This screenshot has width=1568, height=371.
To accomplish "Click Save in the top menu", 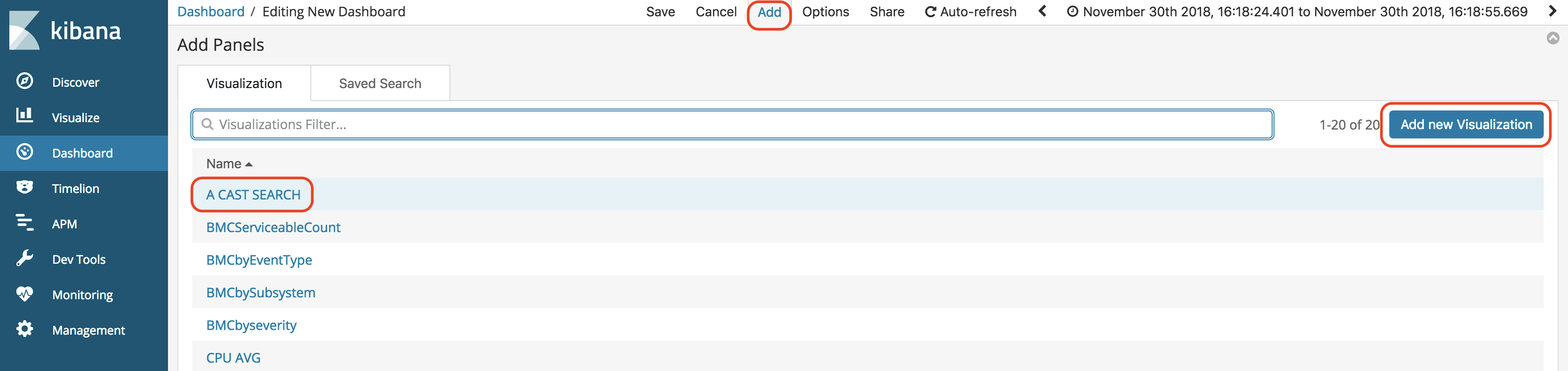I will (660, 12).
